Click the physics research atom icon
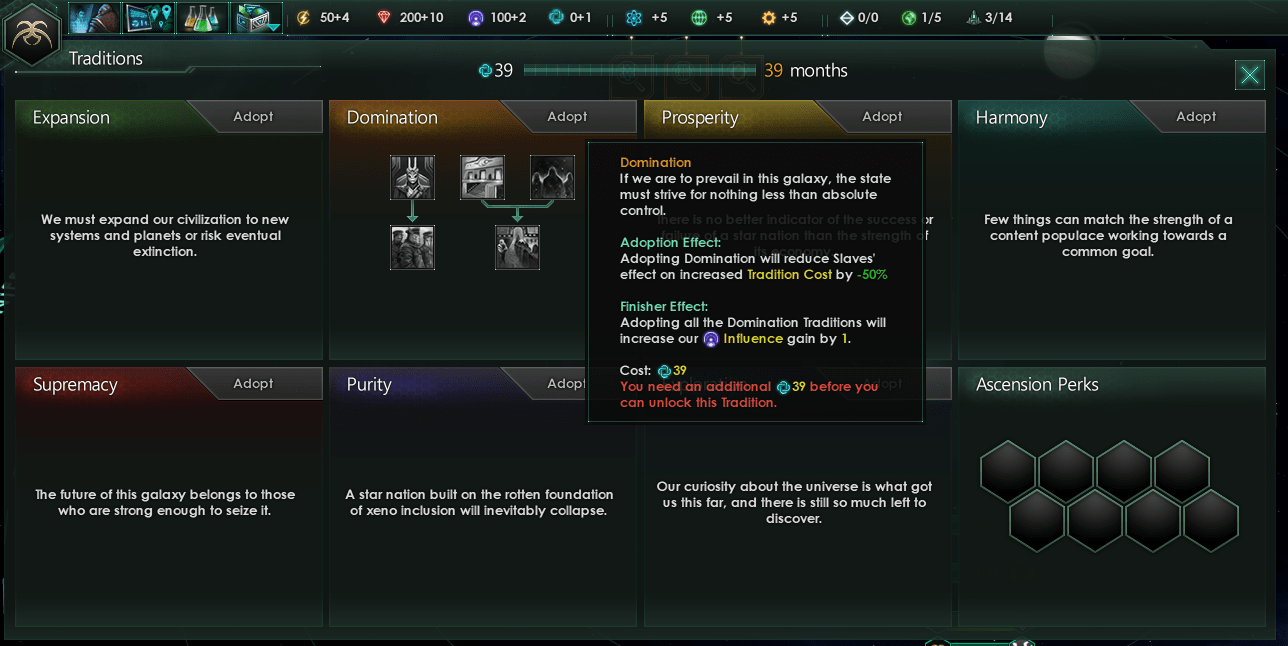Screen dimensions: 1288x646 pyautogui.click(x=633, y=18)
